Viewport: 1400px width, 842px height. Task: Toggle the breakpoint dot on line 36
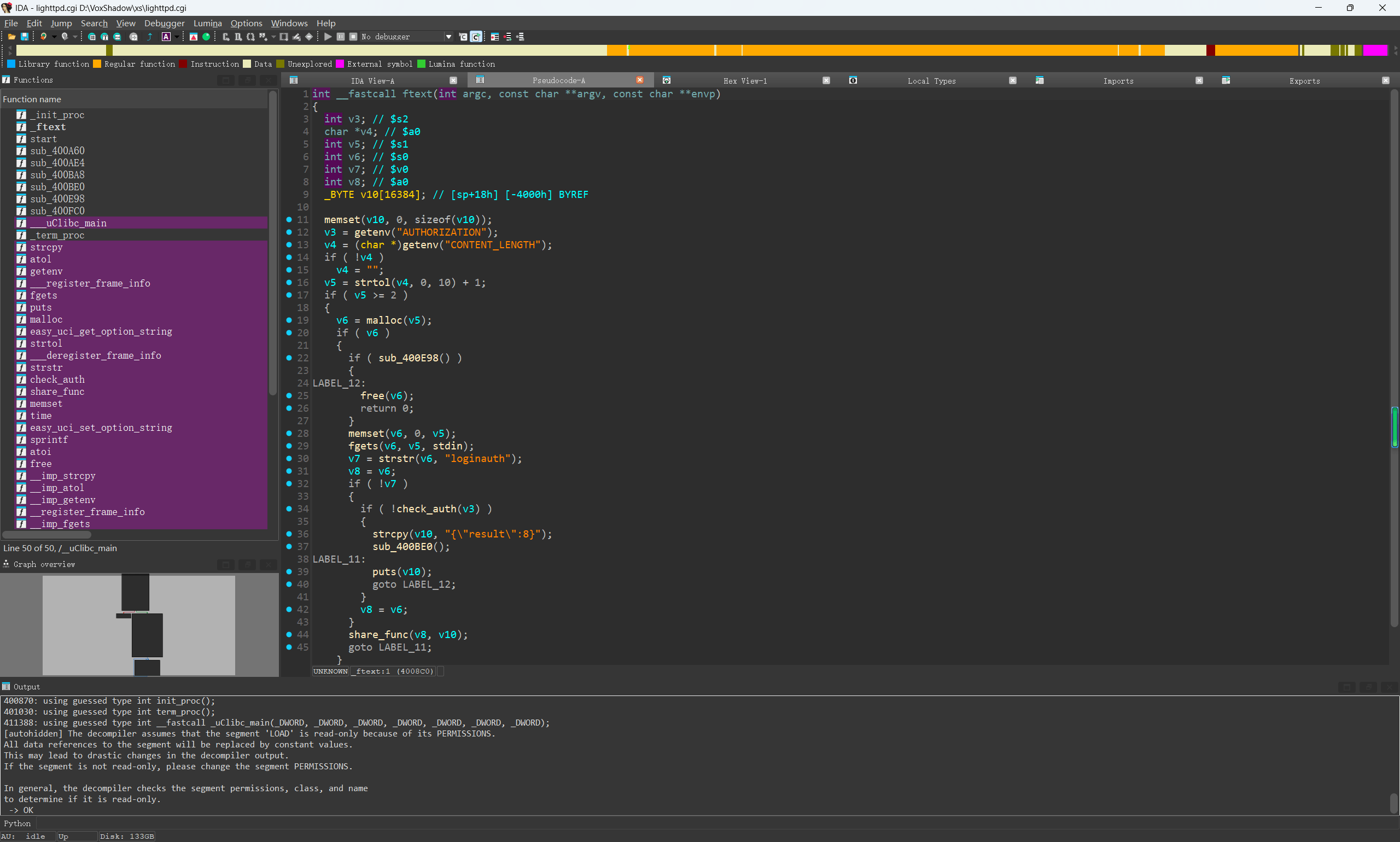289,534
